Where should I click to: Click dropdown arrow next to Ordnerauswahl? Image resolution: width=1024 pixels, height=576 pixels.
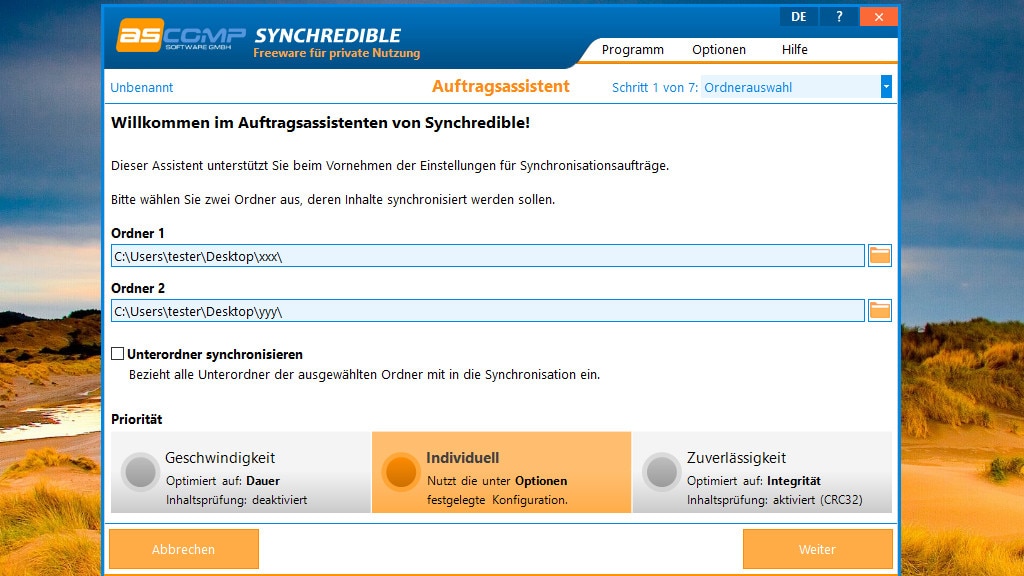(886, 87)
